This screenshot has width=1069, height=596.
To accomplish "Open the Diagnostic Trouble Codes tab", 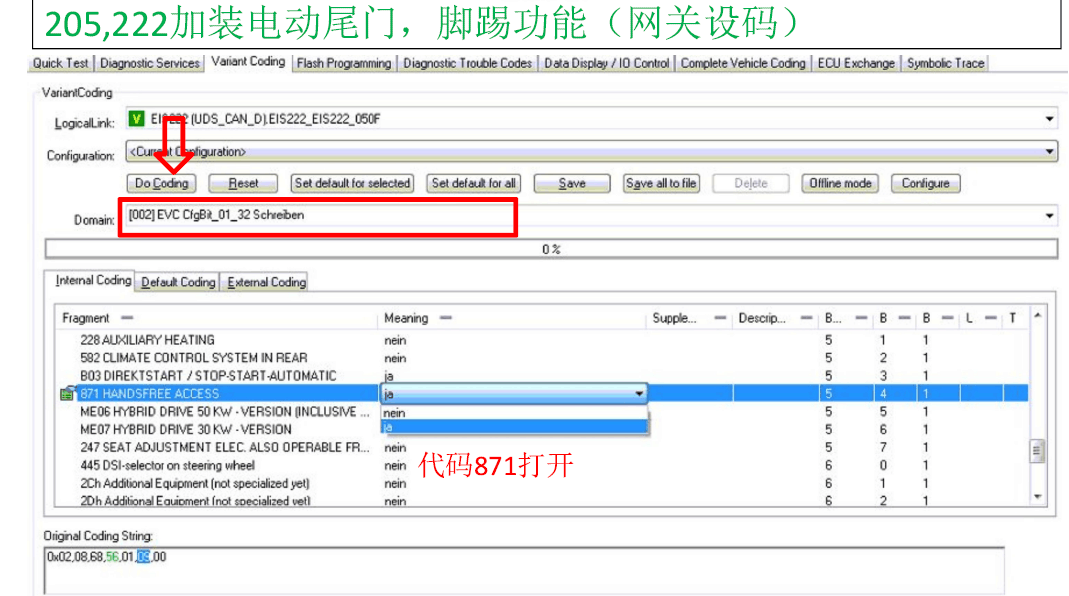I will tap(467, 63).
